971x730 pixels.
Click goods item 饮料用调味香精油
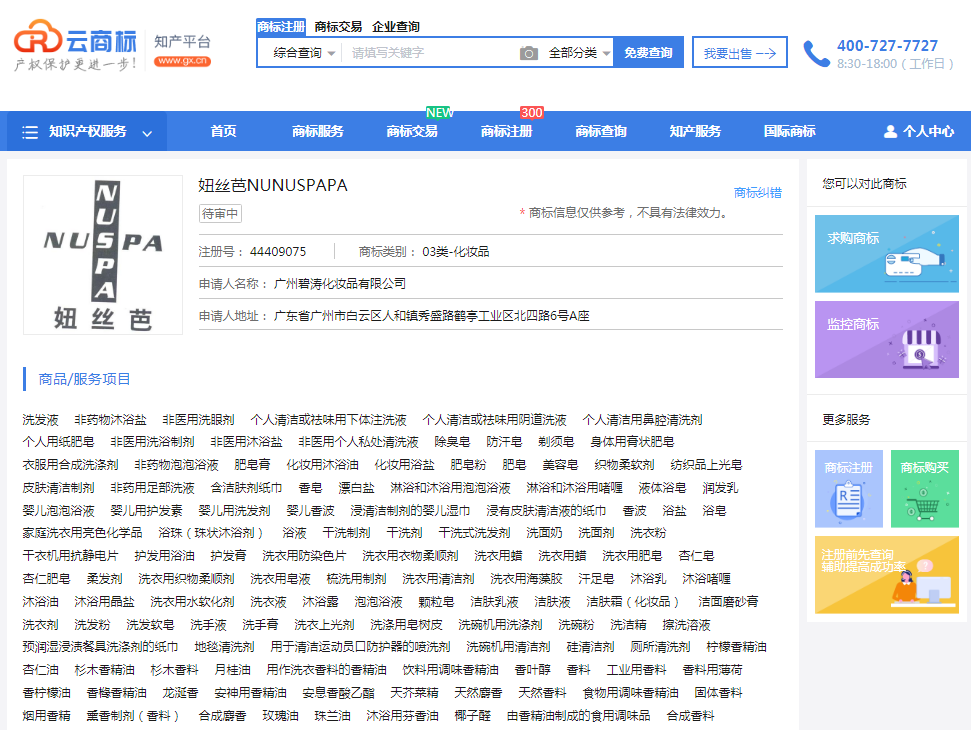pyautogui.click(x=450, y=670)
